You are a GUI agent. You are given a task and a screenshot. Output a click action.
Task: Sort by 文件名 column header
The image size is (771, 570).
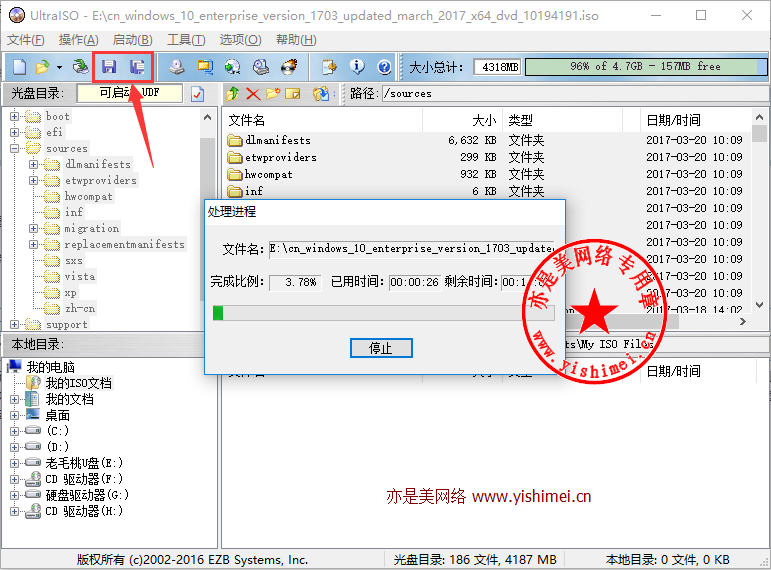323,120
